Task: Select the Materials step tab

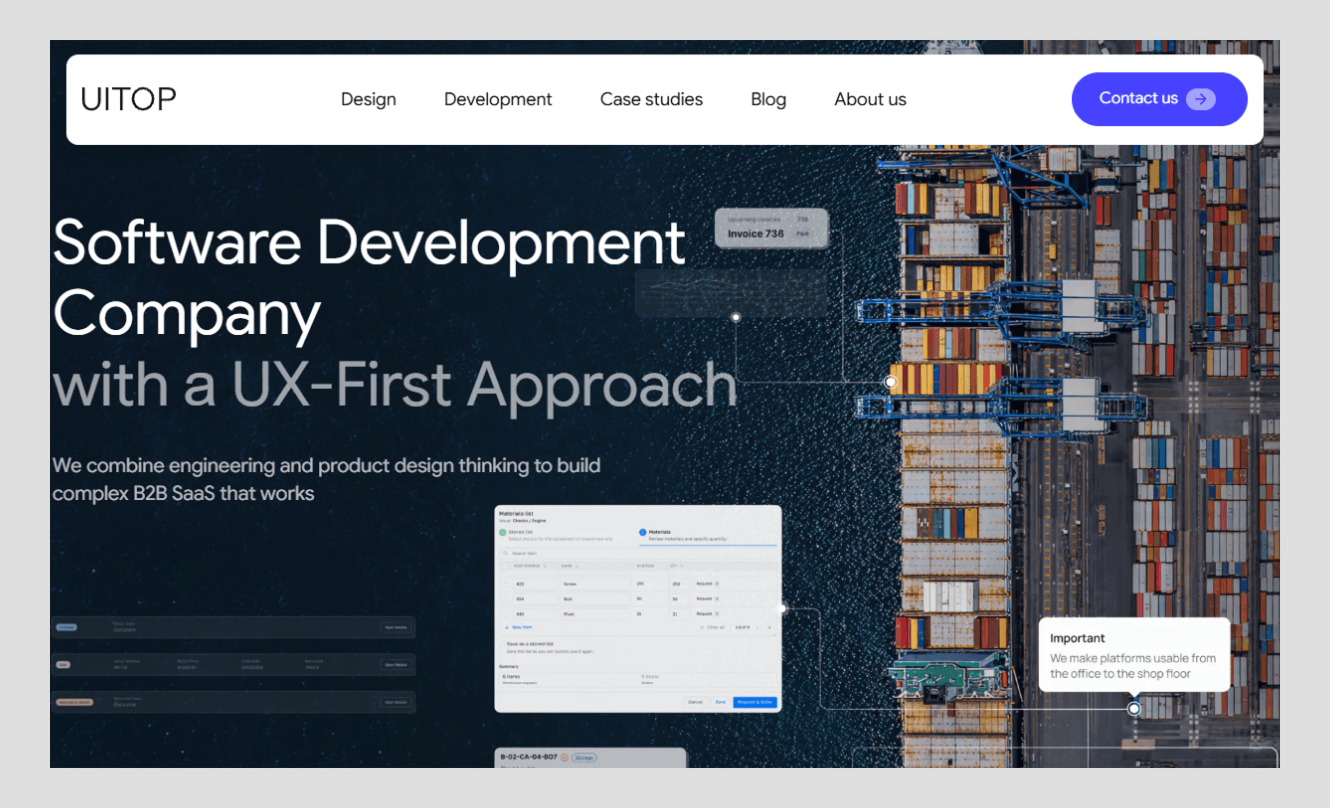Action: tap(708, 535)
